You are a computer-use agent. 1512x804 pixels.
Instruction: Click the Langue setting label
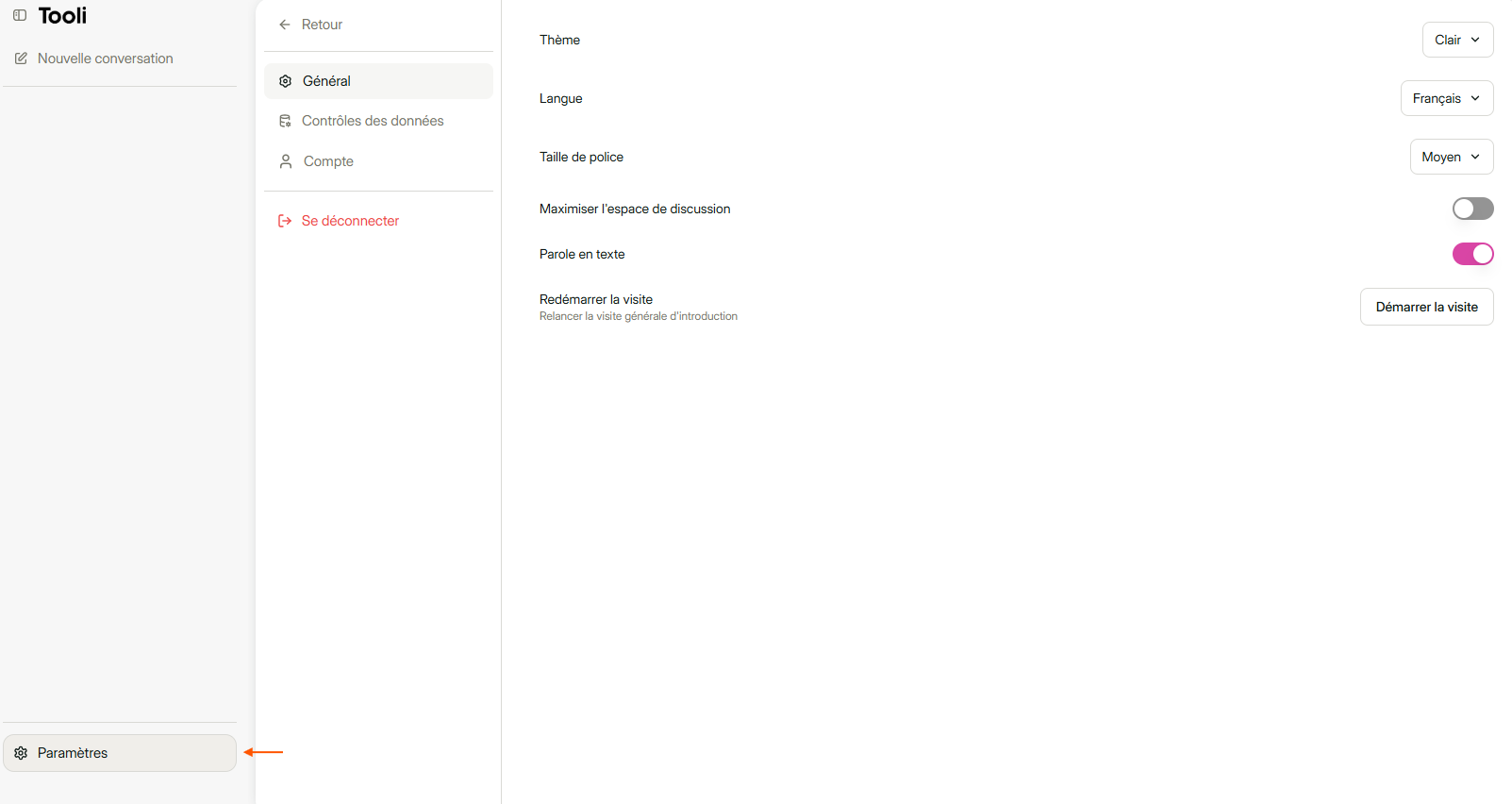click(x=560, y=98)
